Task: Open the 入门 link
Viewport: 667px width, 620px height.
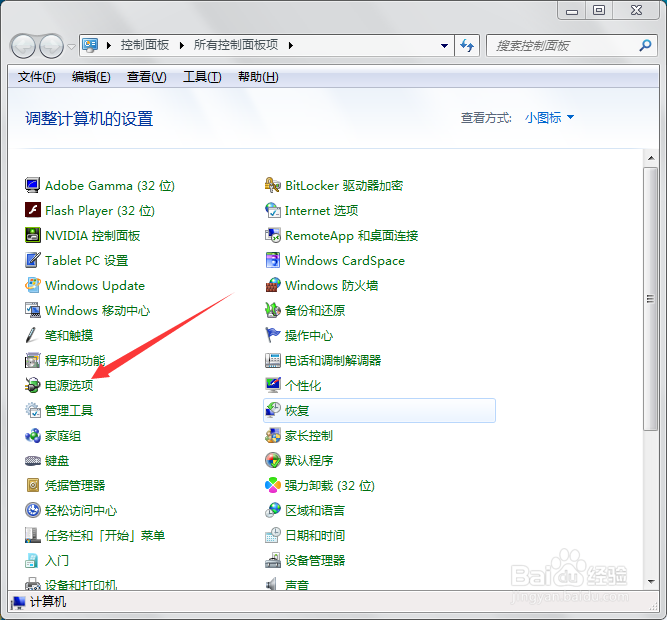Action: 57,560
